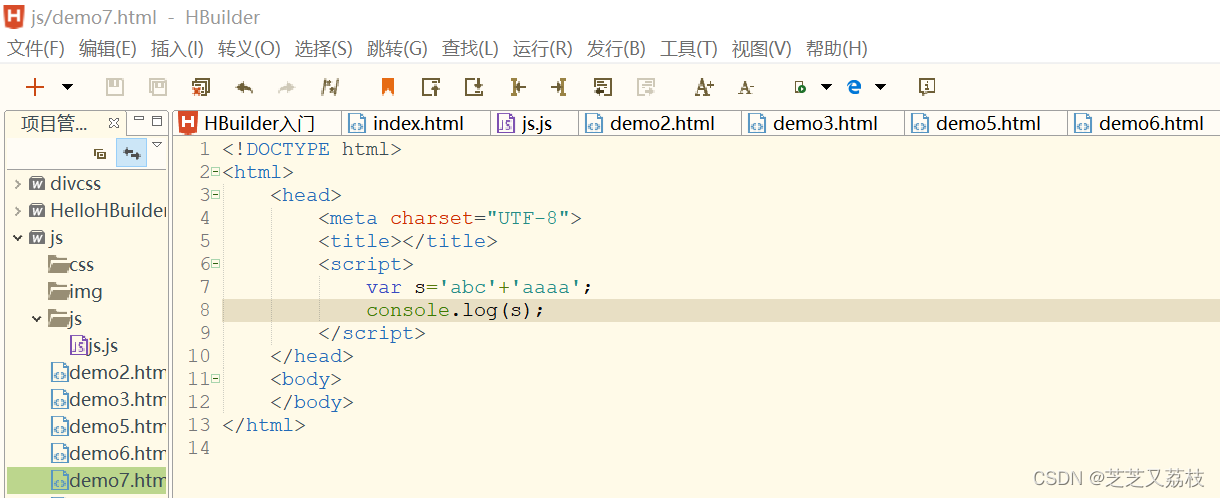Collapse the inner js folder
This screenshot has height=498, width=1220.
pos(37,319)
